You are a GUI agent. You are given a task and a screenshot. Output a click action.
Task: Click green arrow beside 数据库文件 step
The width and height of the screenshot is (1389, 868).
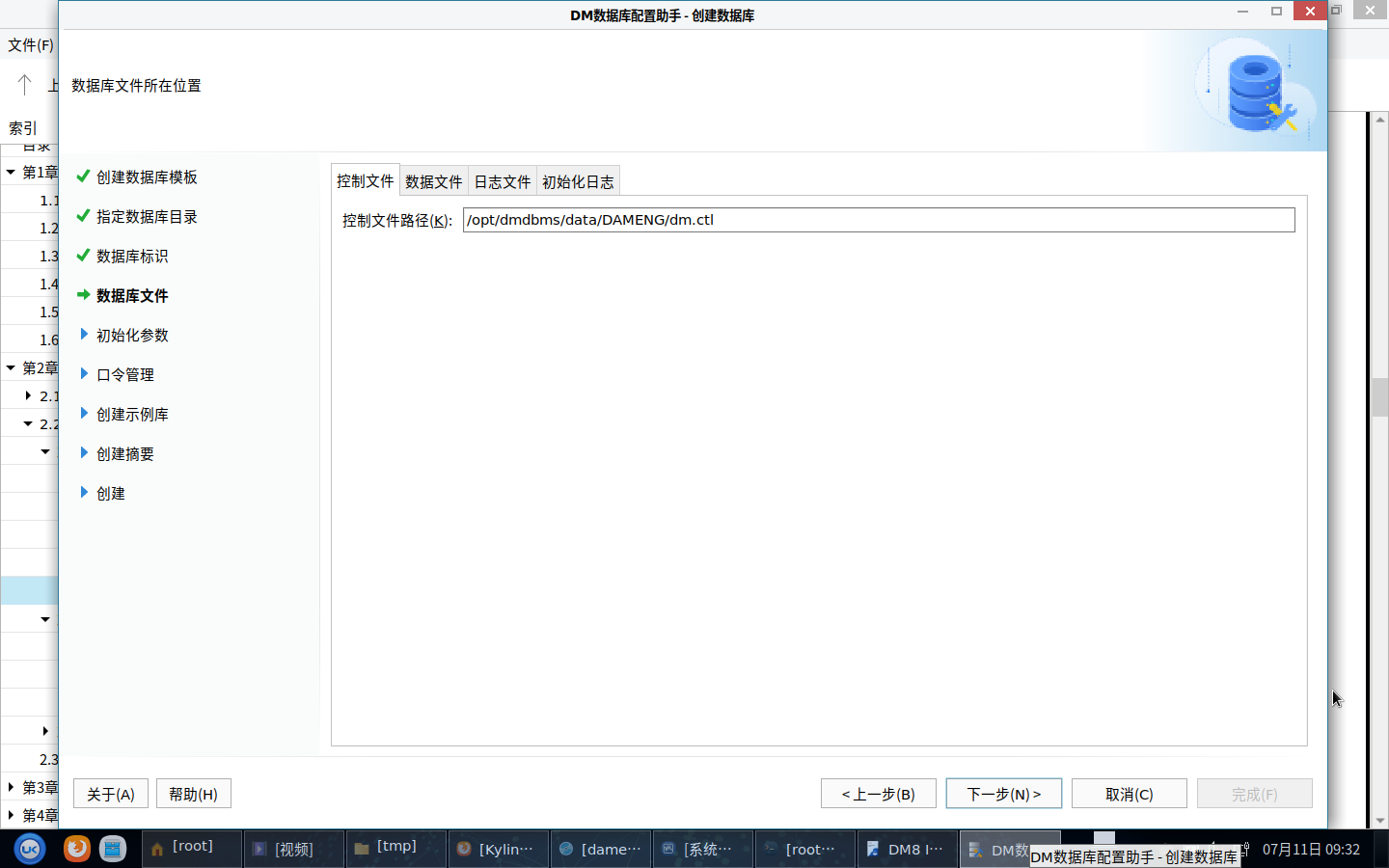(x=83, y=295)
